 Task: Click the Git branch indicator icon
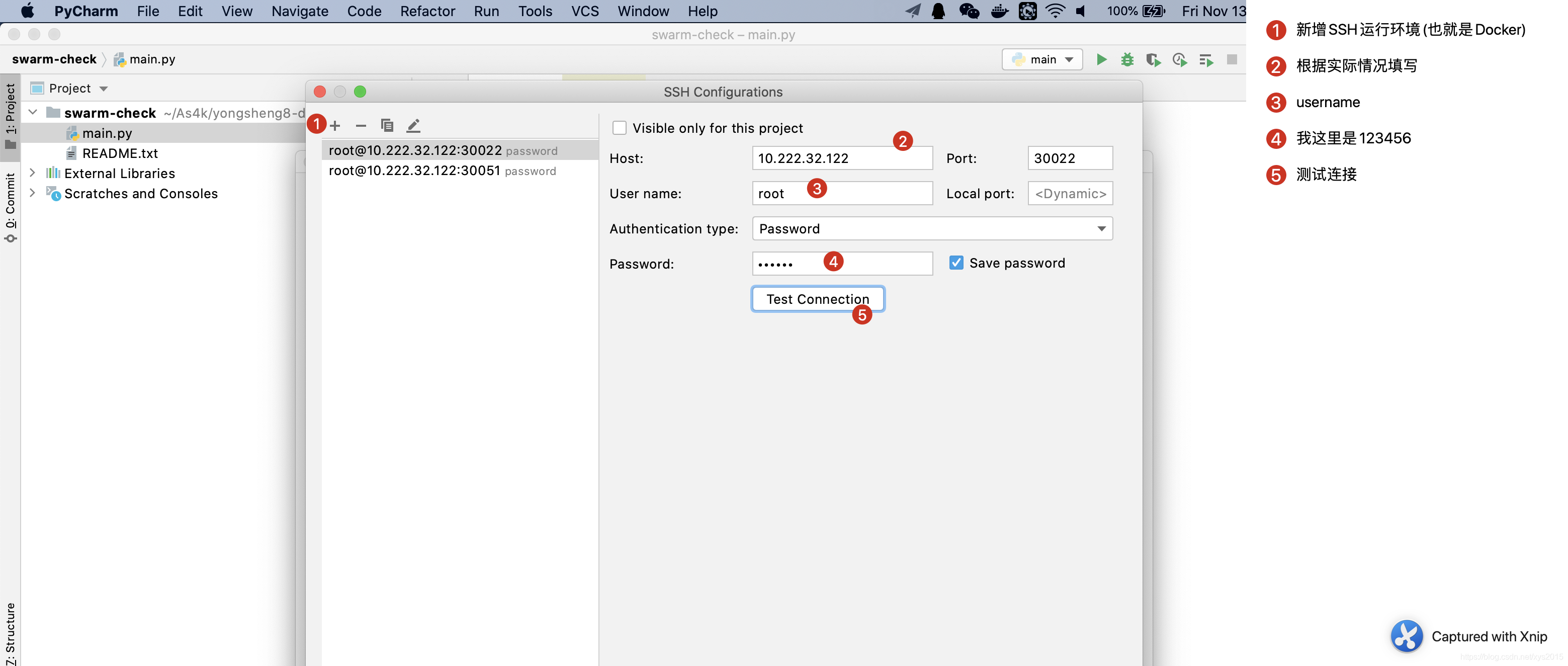[1045, 58]
